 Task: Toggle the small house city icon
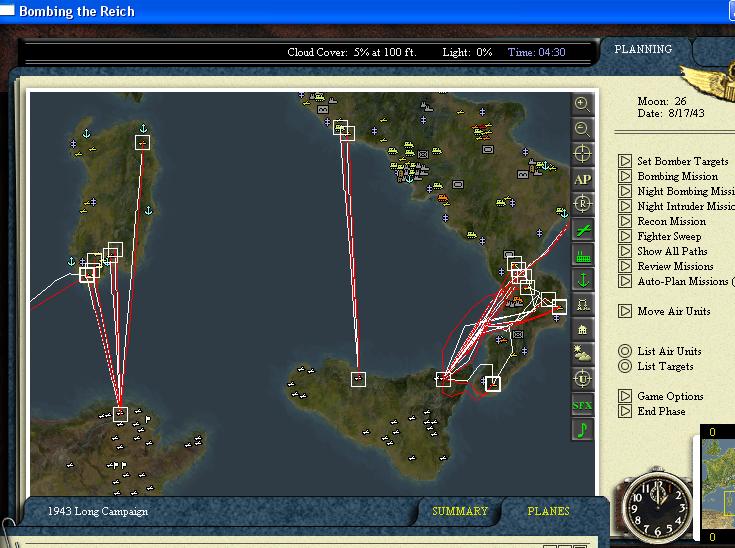click(x=582, y=330)
